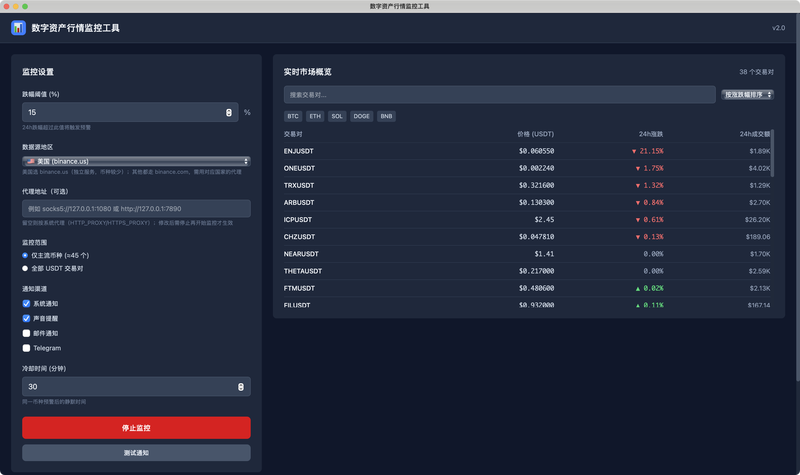Click stepper on 跌幅阈值 field
The image size is (800, 475).
[229, 112]
